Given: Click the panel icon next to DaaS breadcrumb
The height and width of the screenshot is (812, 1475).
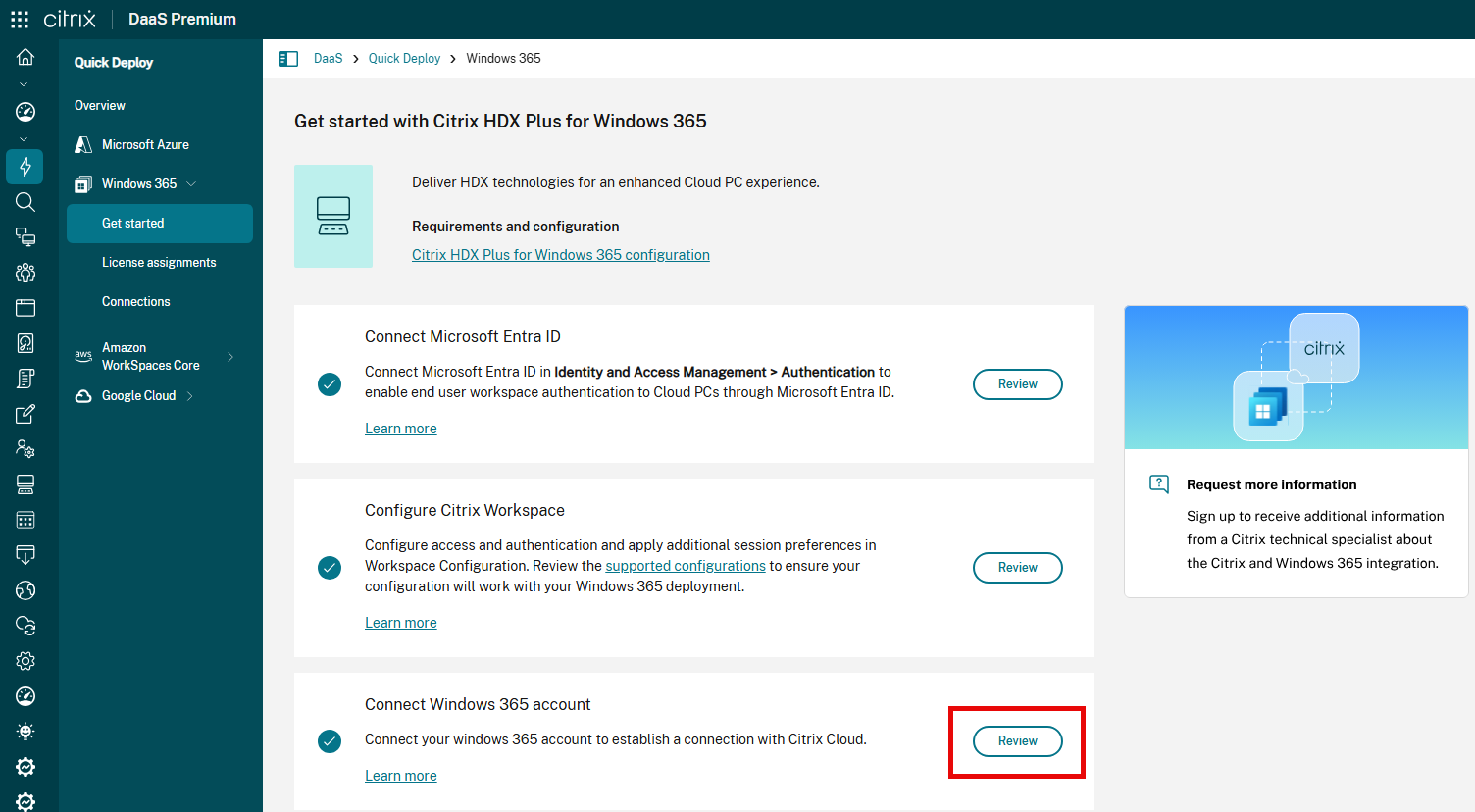Looking at the screenshot, I should point(288,58).
